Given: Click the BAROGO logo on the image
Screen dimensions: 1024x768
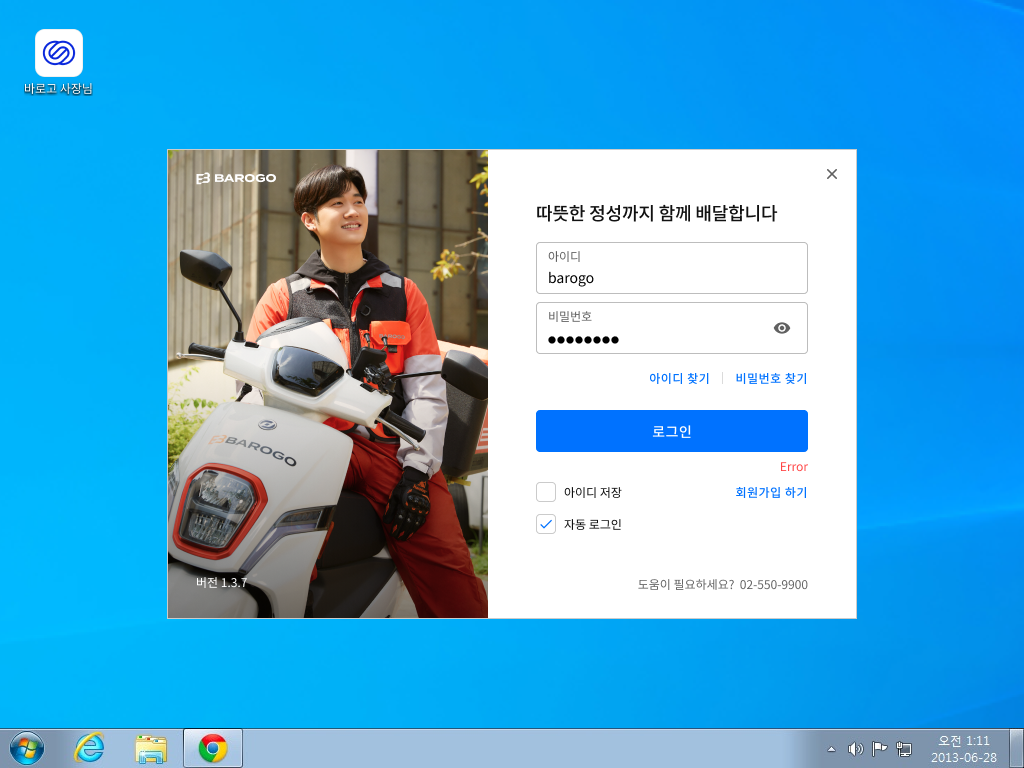Looking at the screenshot, I should point(236,178).
